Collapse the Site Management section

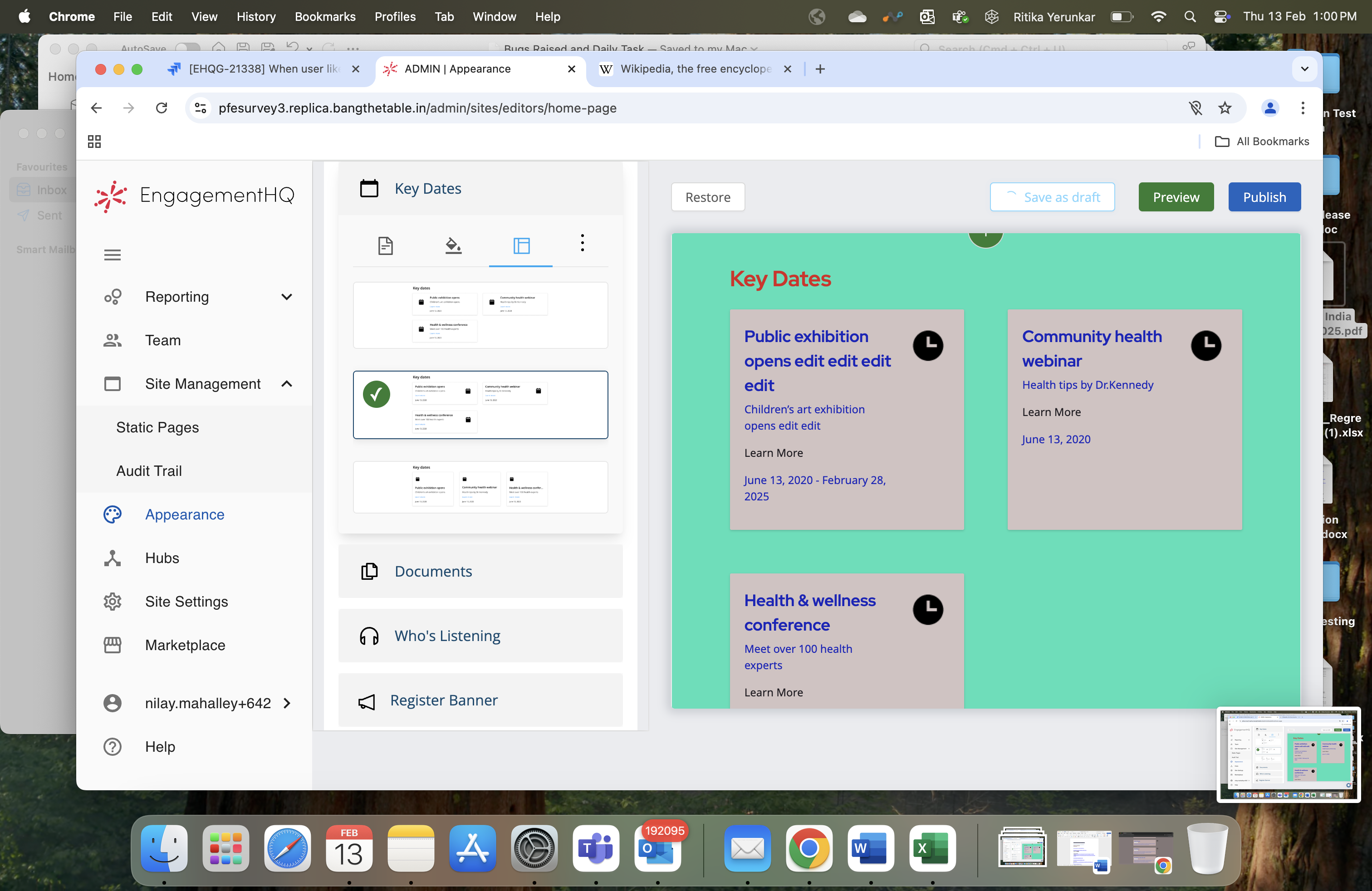pyautogui.click(x=286, y=384)
